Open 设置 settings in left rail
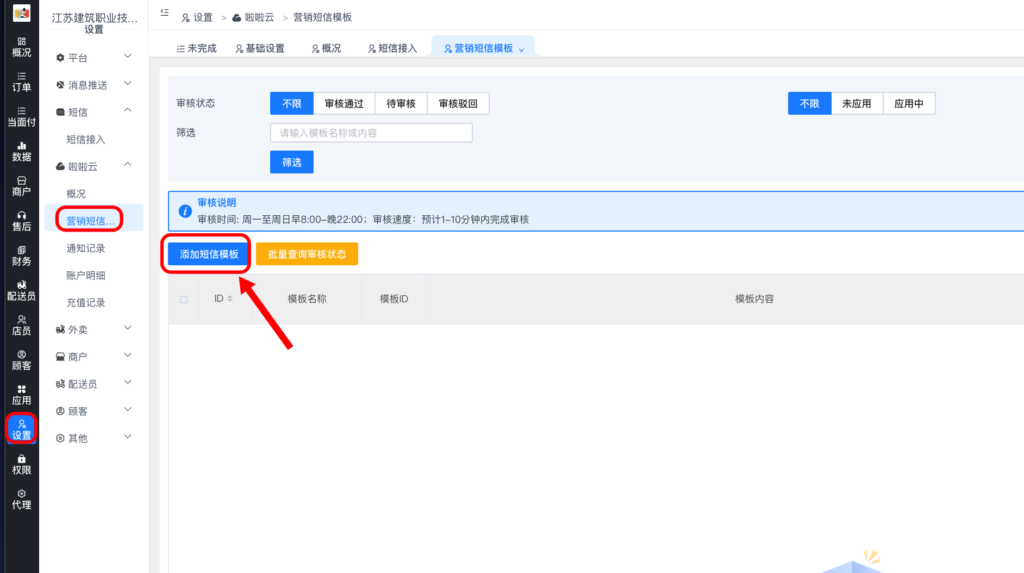1024x573 pixels. (x=22, y=429)
